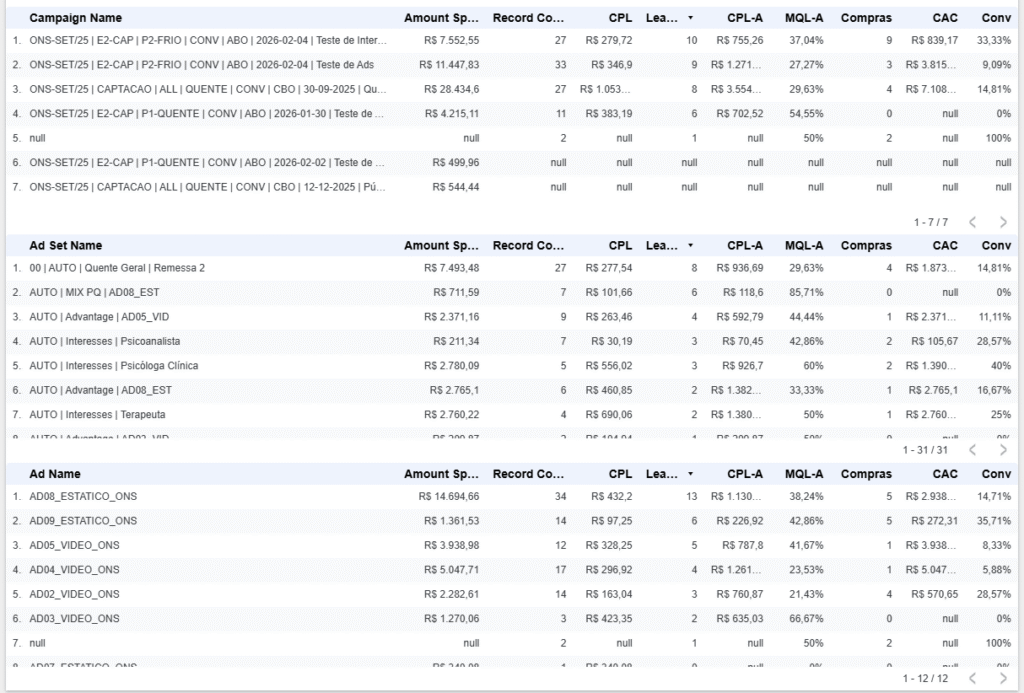Click the Ad Set Name column header
Image resolution: width=1024 pixels, height=693 pixels.
[x=65, y=246]
